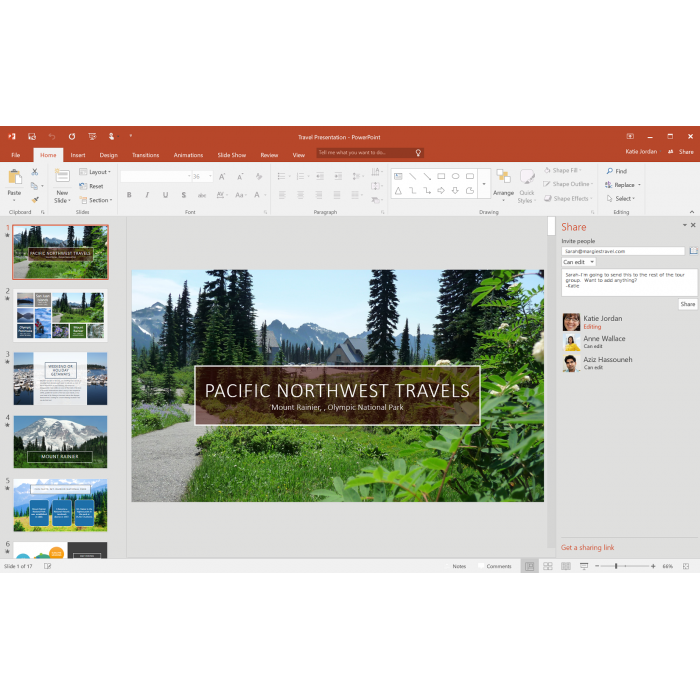Viewport: 700px width, 700px height.
Task: Click the Save icon in title bar
Action: (32, 137)
